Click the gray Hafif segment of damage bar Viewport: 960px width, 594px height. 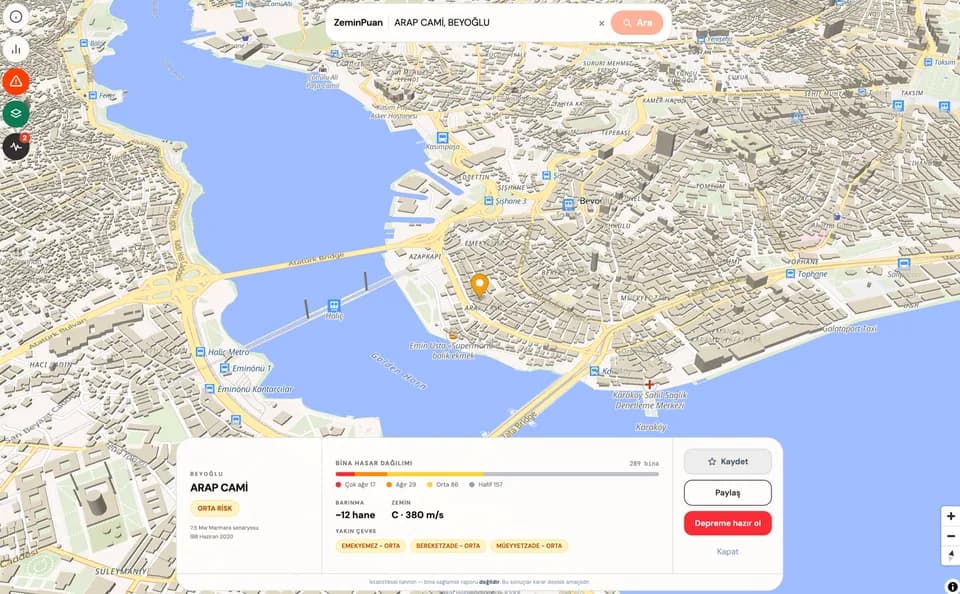(571, 474)
